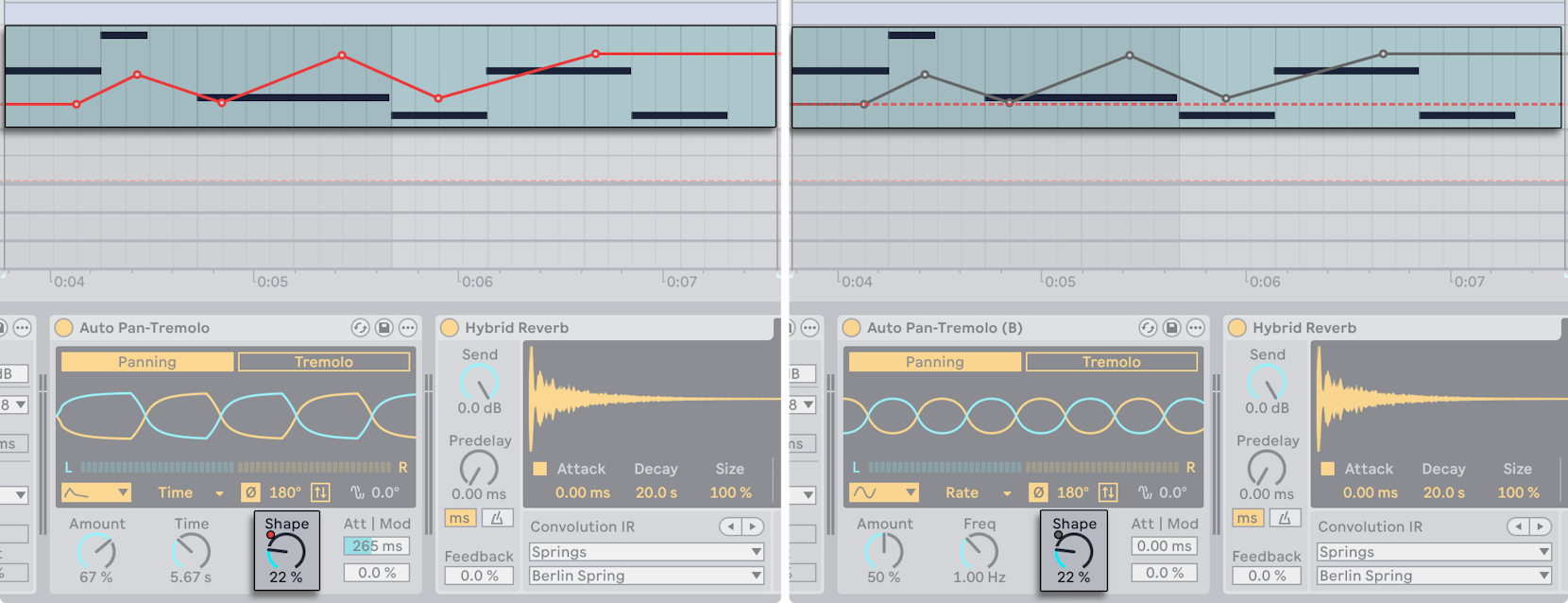Viewport: 1568px width, 603px height.
Task: Click Shape knob in Auto Pan-Tremolo (B)
Action: click(x=1073, y=551)
